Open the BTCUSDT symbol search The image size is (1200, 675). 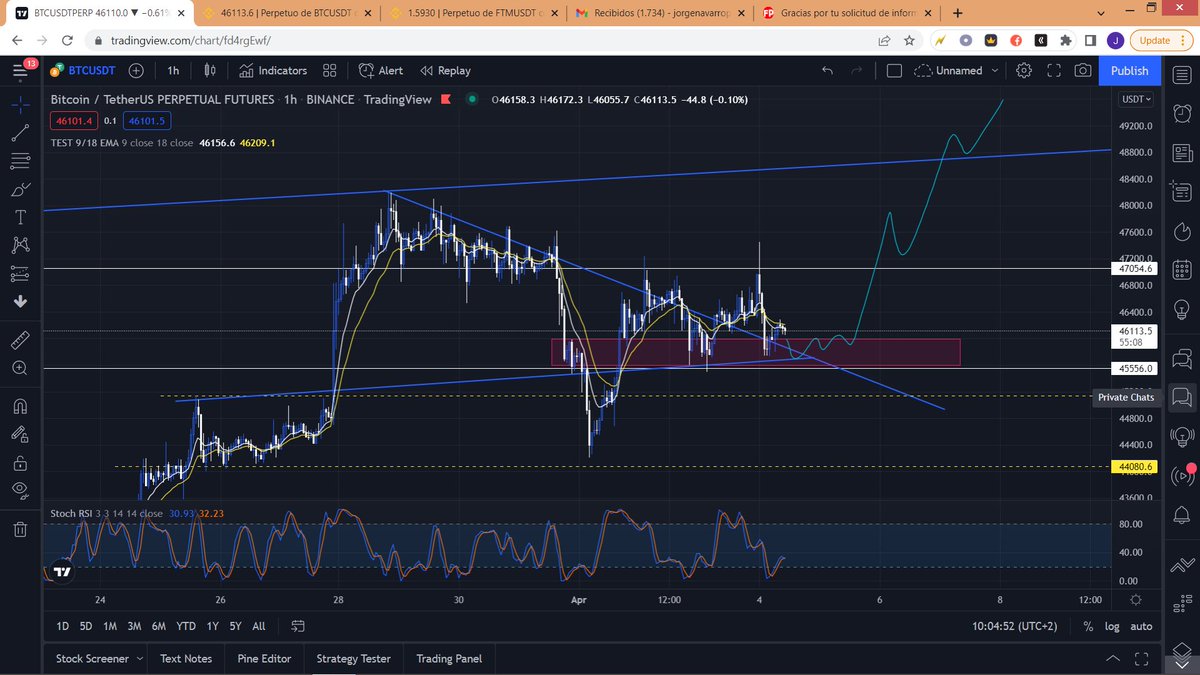pos(83,71)
